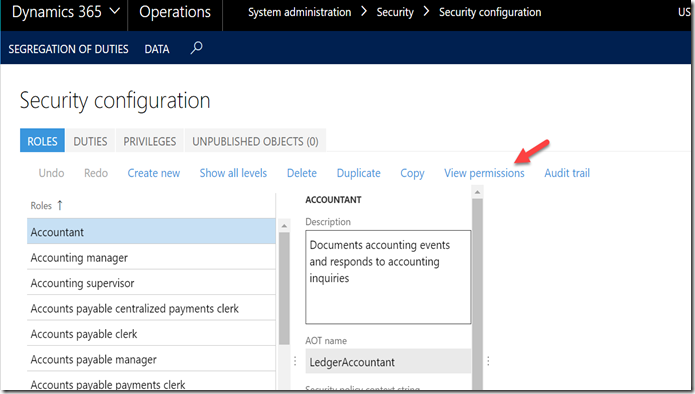Click the details pane scrollbar
The height and width of the screenshot is (394, 695).
pos(477,294)
